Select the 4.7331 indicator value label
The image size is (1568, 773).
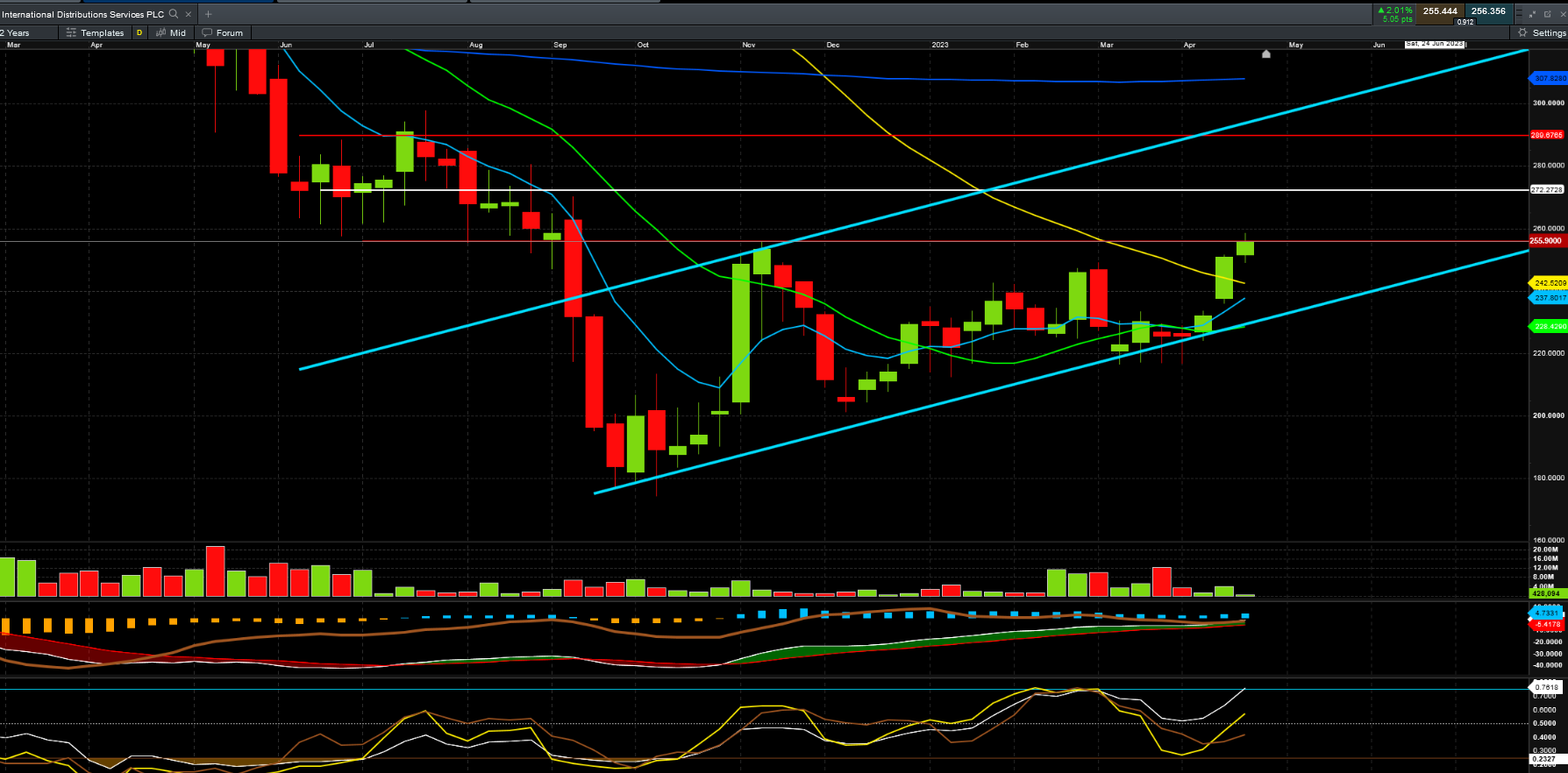pos(1547,613)
